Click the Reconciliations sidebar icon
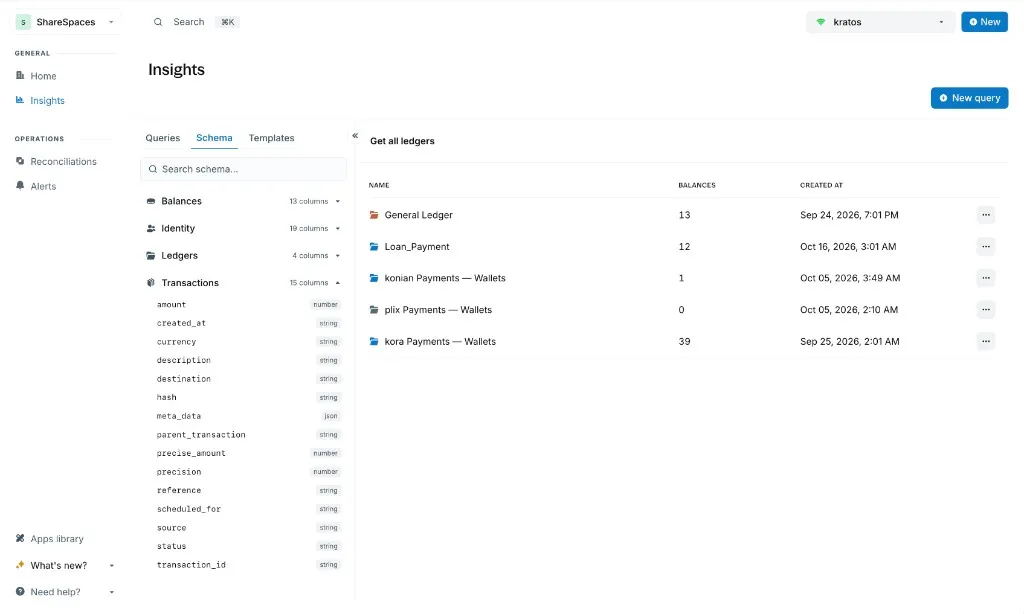Image resolution: width=1024 pixels, height=614 pixels. pos(20,161)
